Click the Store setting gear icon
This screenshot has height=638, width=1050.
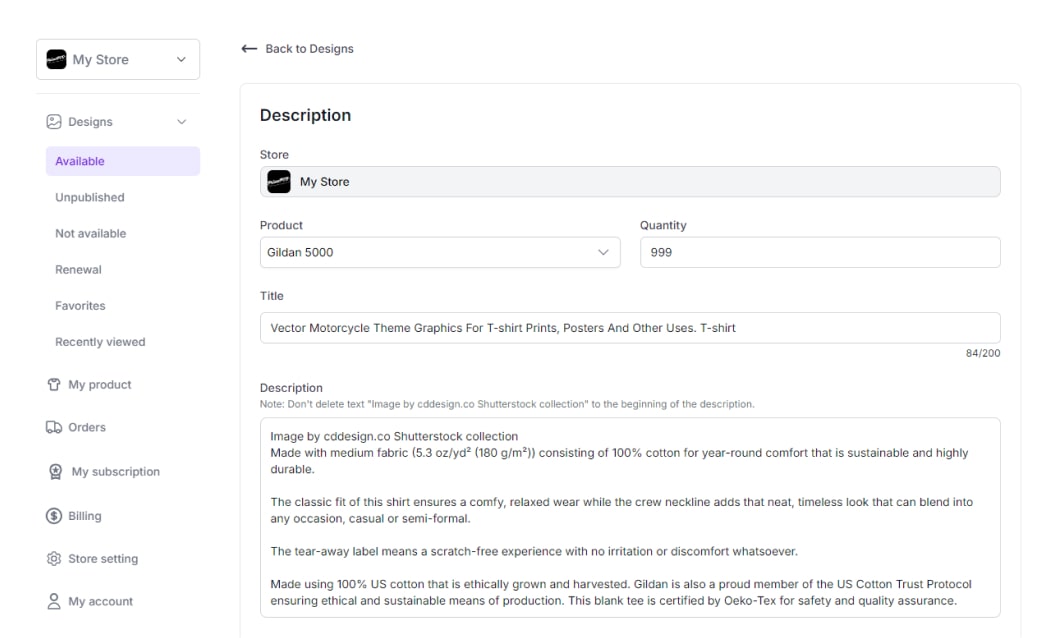tap(54, 559)
